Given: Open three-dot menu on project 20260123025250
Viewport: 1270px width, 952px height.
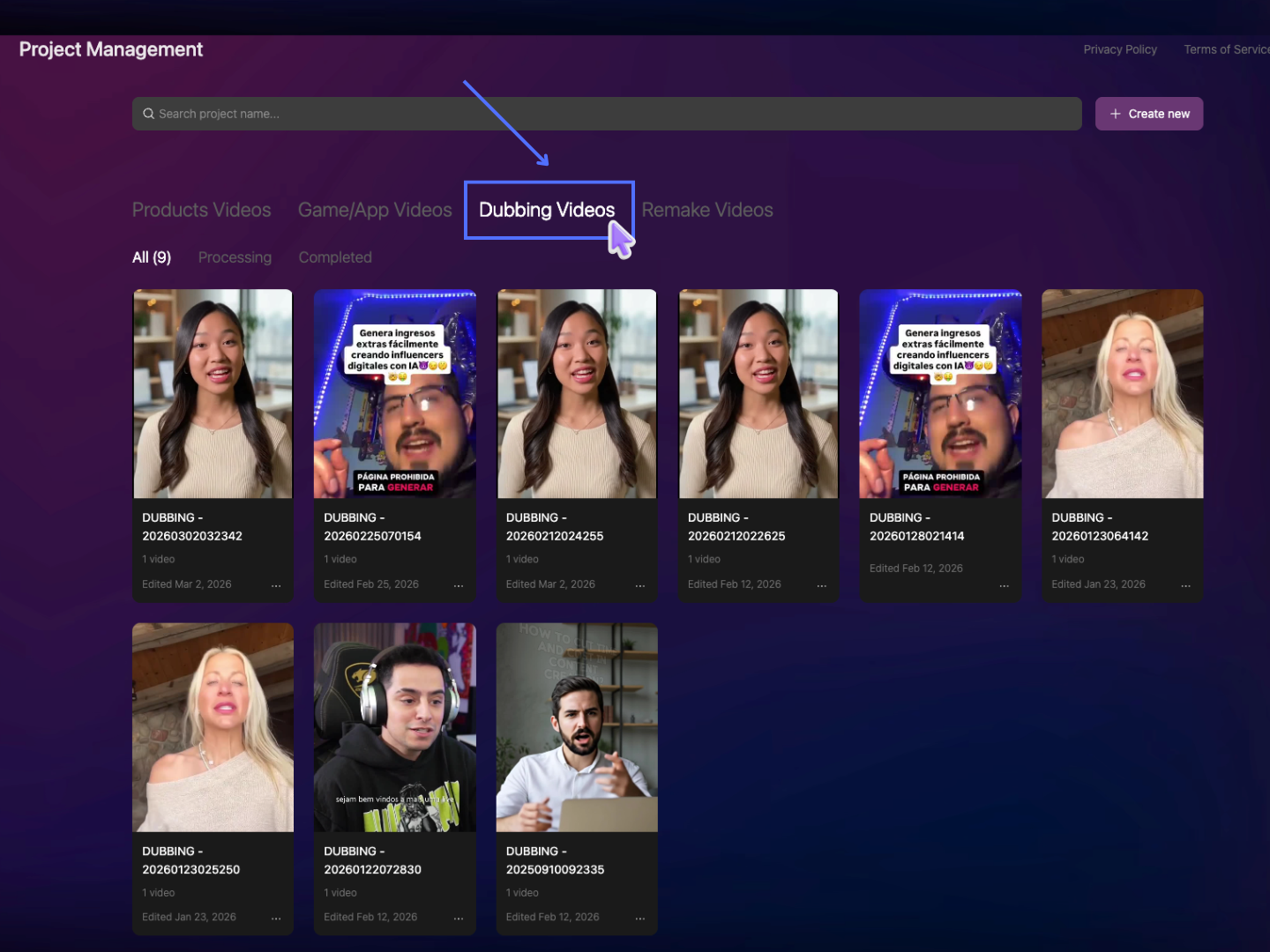Looking at the screenshot, I should pos(276,919).
